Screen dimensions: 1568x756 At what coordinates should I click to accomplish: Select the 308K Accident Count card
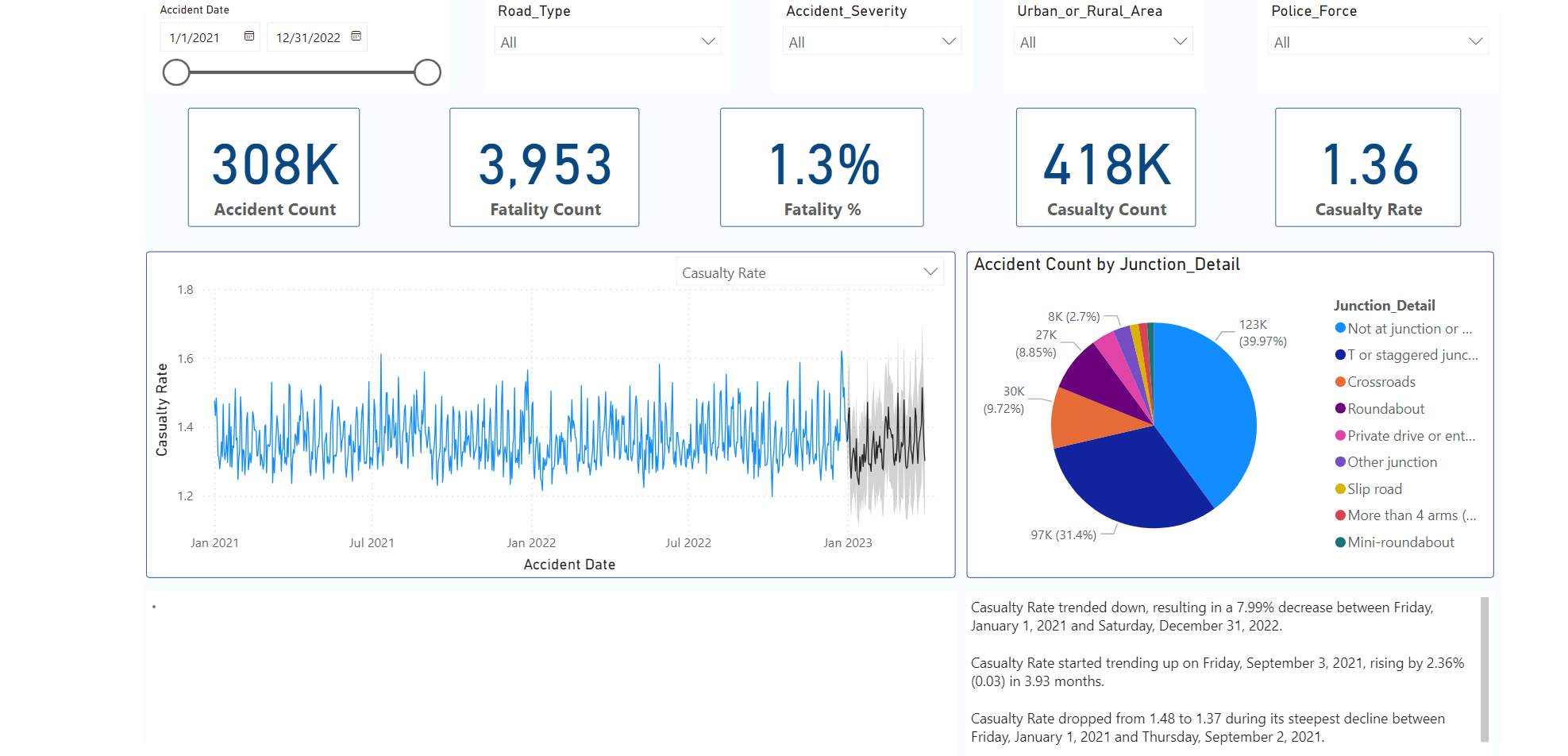[274, 168]
